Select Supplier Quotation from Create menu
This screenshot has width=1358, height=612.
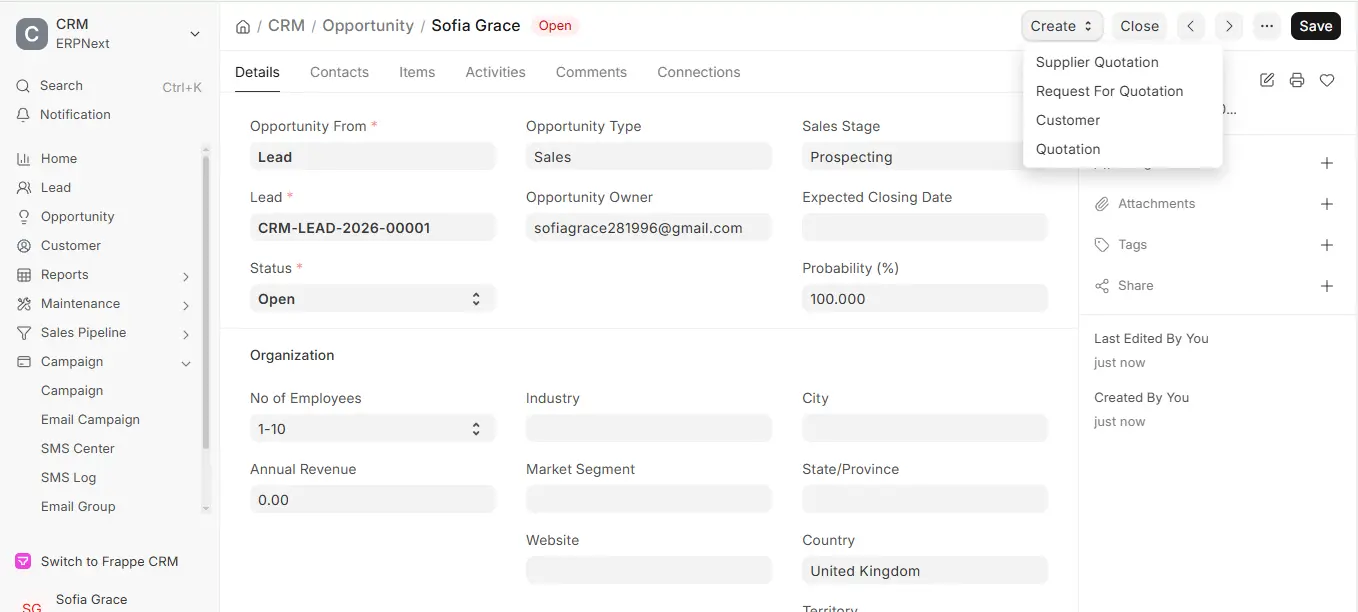tap(1097, 62)
